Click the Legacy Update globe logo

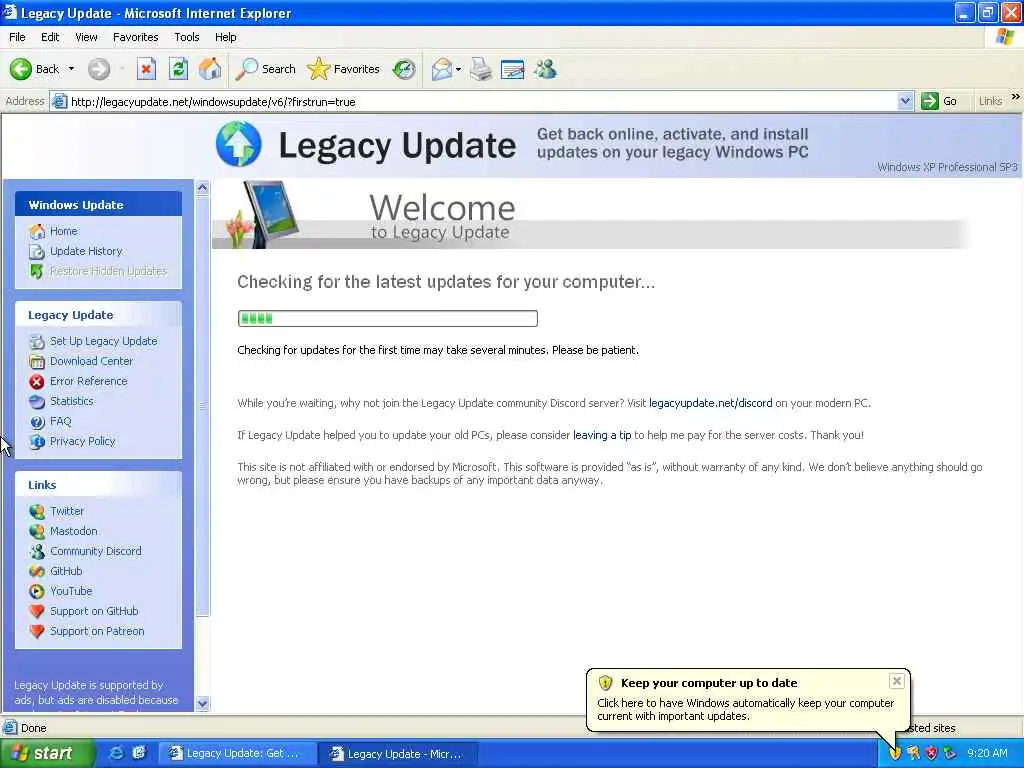(238, 144)
